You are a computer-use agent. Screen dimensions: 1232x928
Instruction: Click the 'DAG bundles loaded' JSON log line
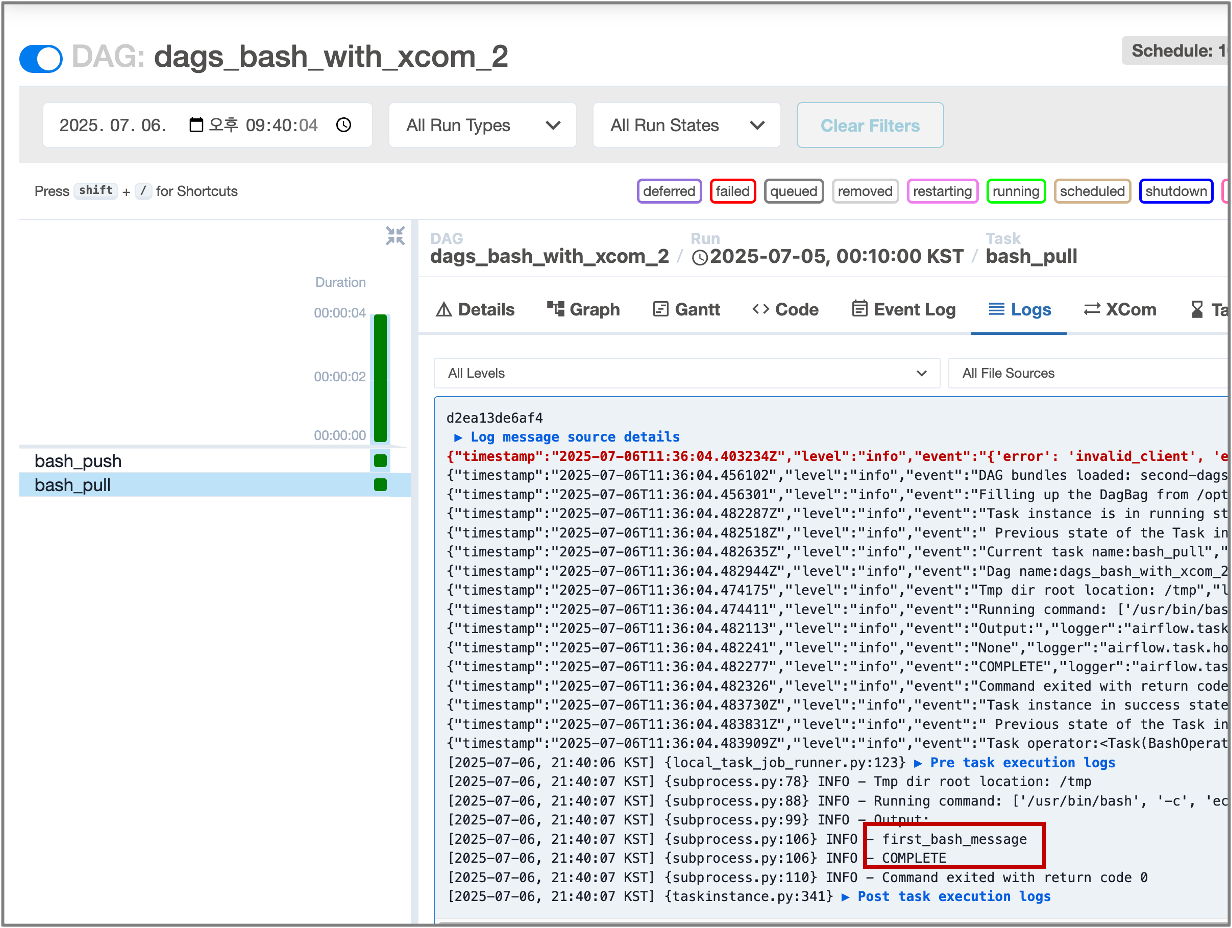837,475
